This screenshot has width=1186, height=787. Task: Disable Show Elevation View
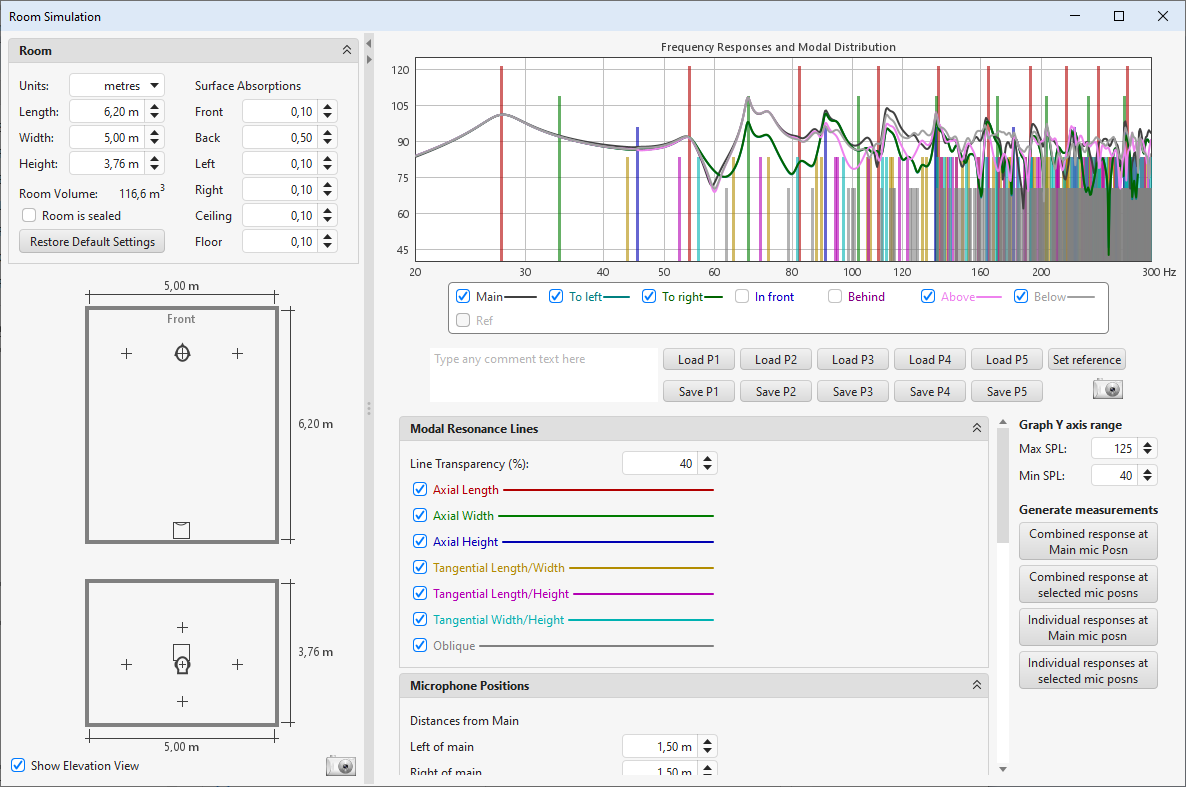coord(18,766)
